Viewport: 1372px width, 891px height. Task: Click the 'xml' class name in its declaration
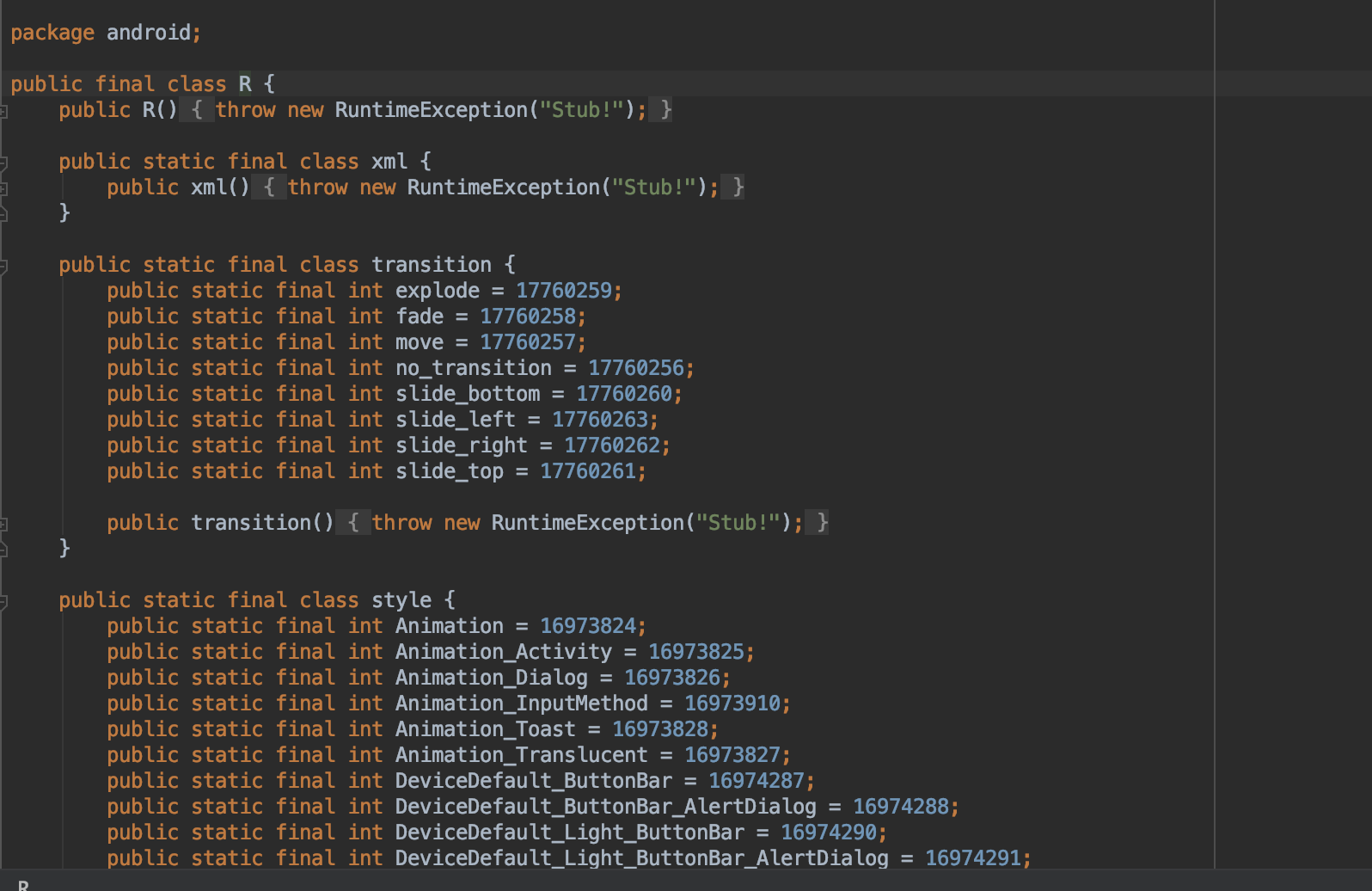point(389,162)
